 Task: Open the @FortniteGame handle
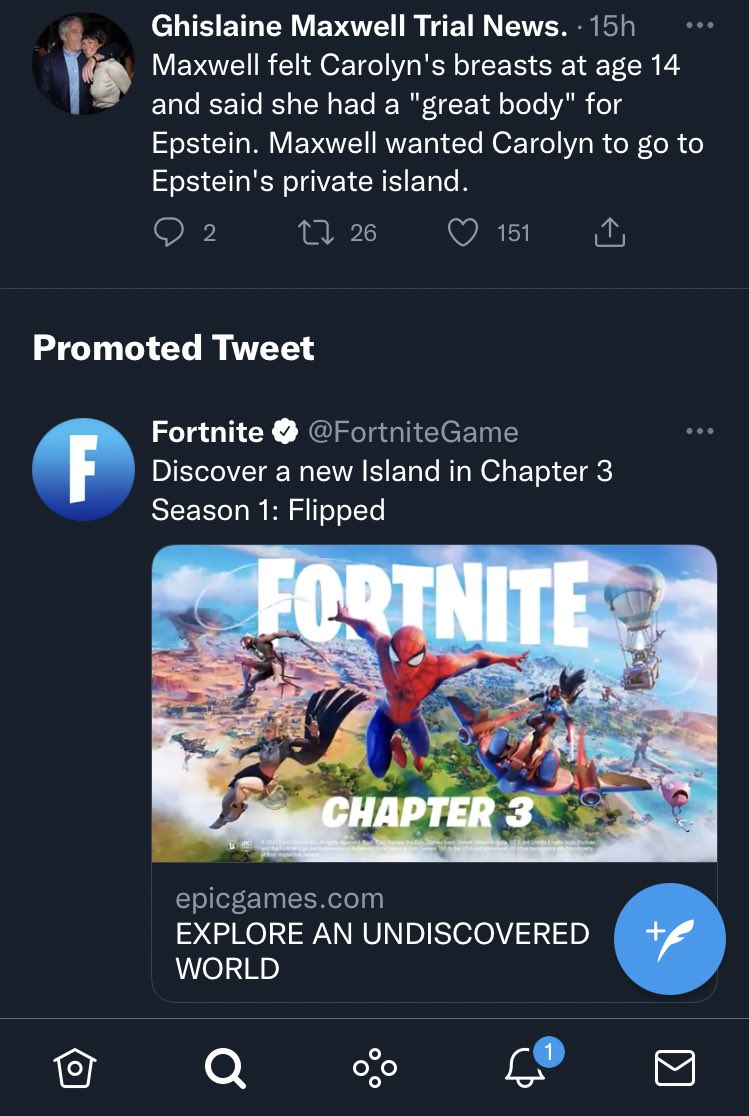click(413, 432)
